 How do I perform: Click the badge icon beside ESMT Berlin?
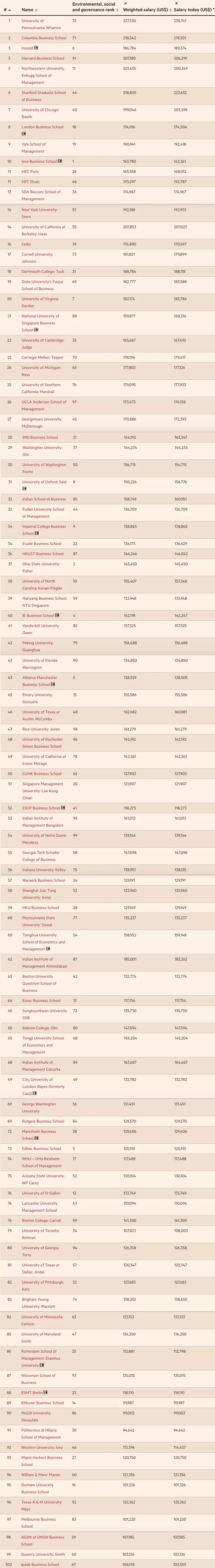(x=46, y=1392)
